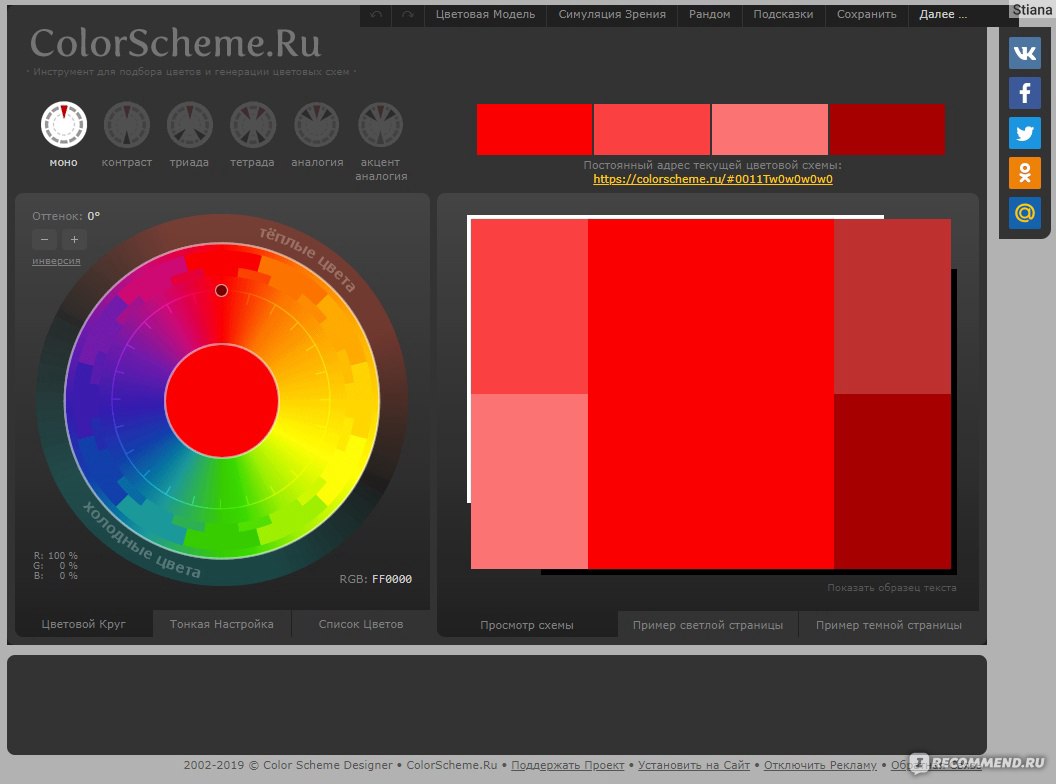The image size is (1056, 784).
Task: Open the Далее ... menu
Action: click(943, 14)
